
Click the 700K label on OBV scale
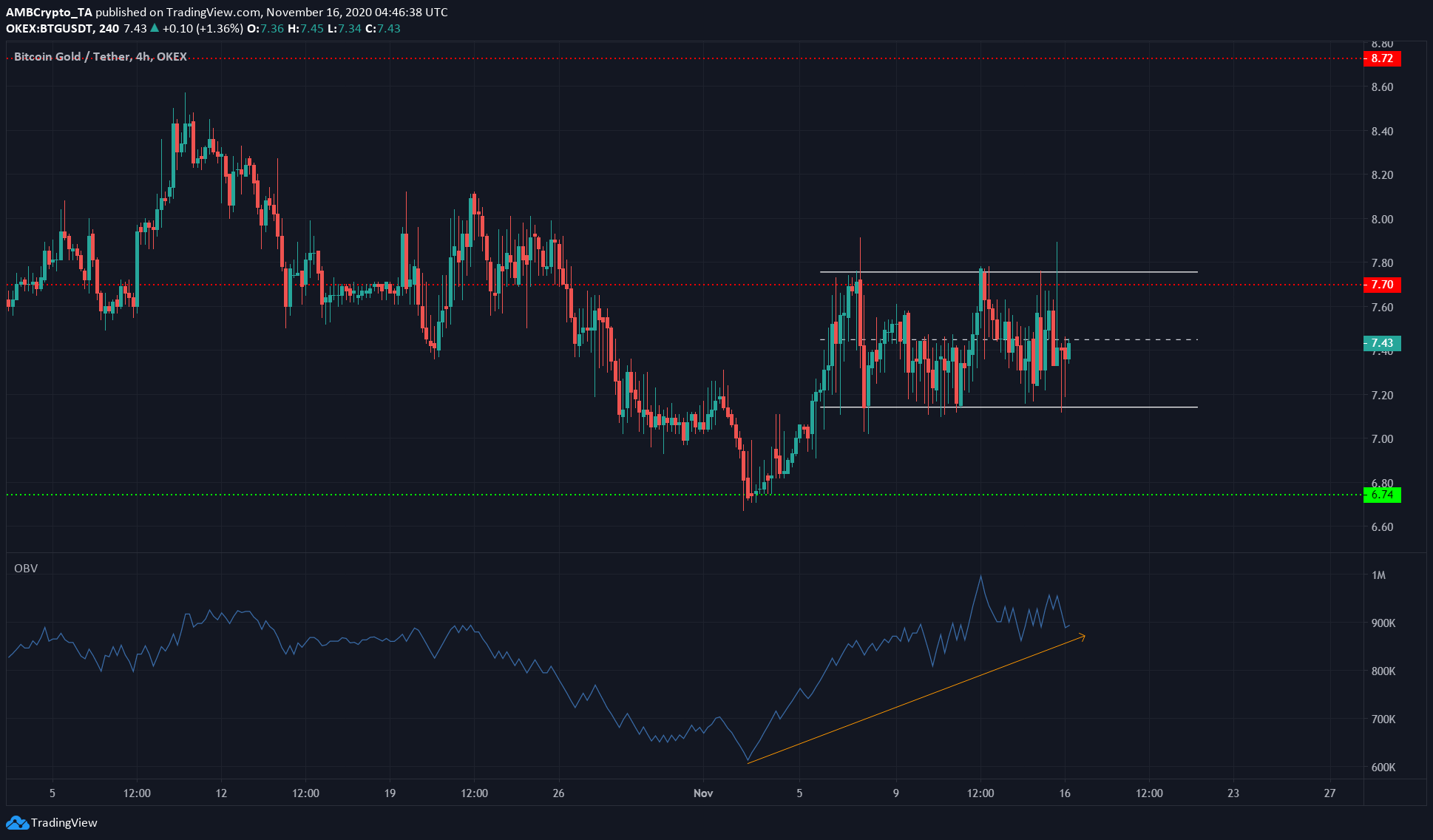1383,719
